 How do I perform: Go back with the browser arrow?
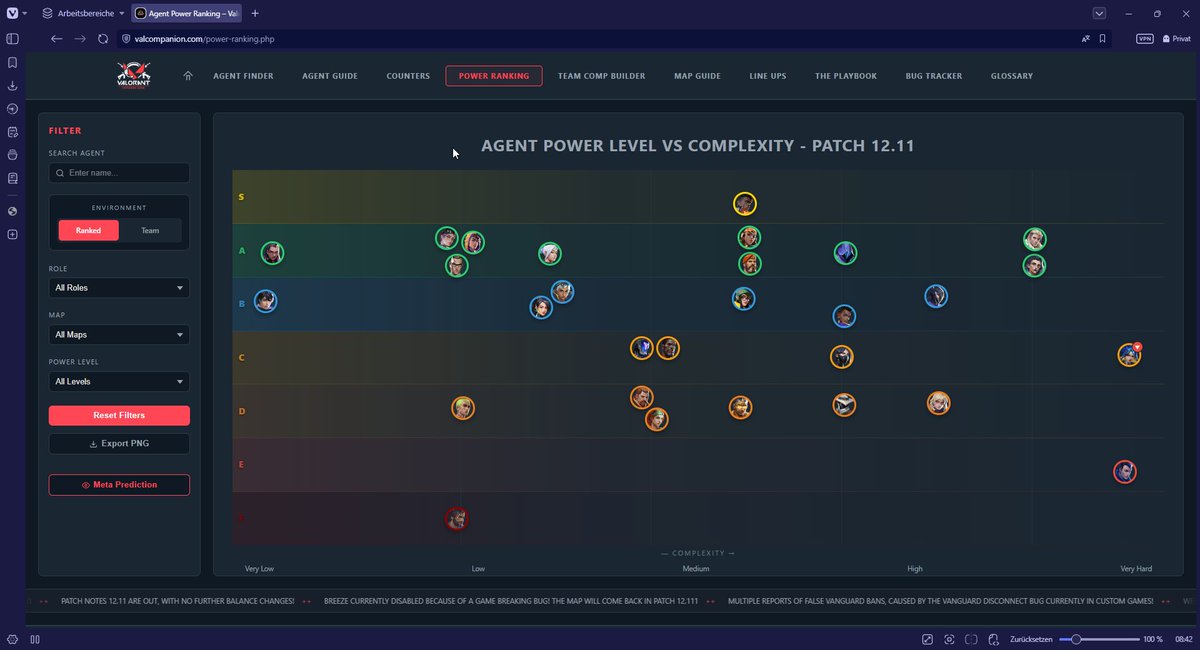click(x=57, y=39)
